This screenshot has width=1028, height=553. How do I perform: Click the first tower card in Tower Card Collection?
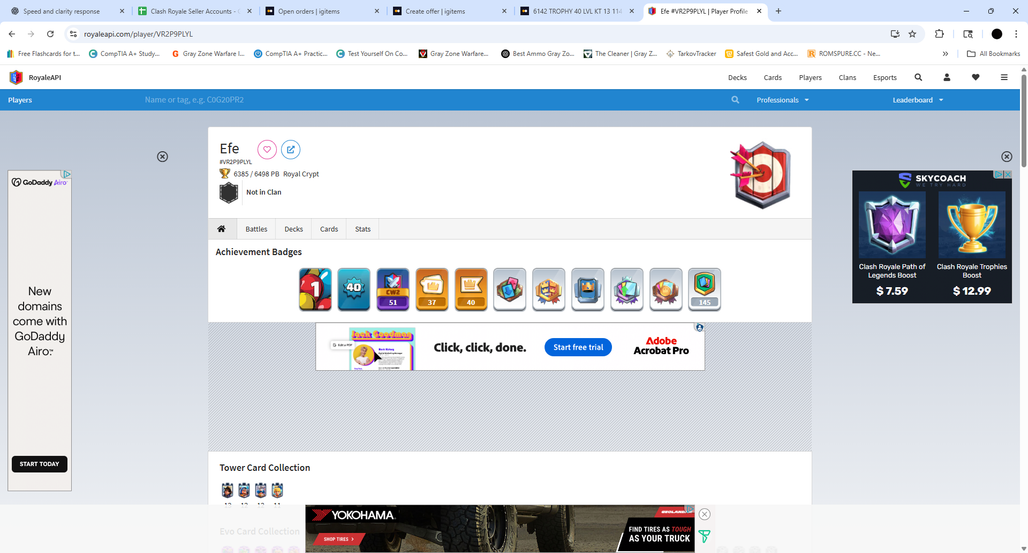tap(227, 491)
